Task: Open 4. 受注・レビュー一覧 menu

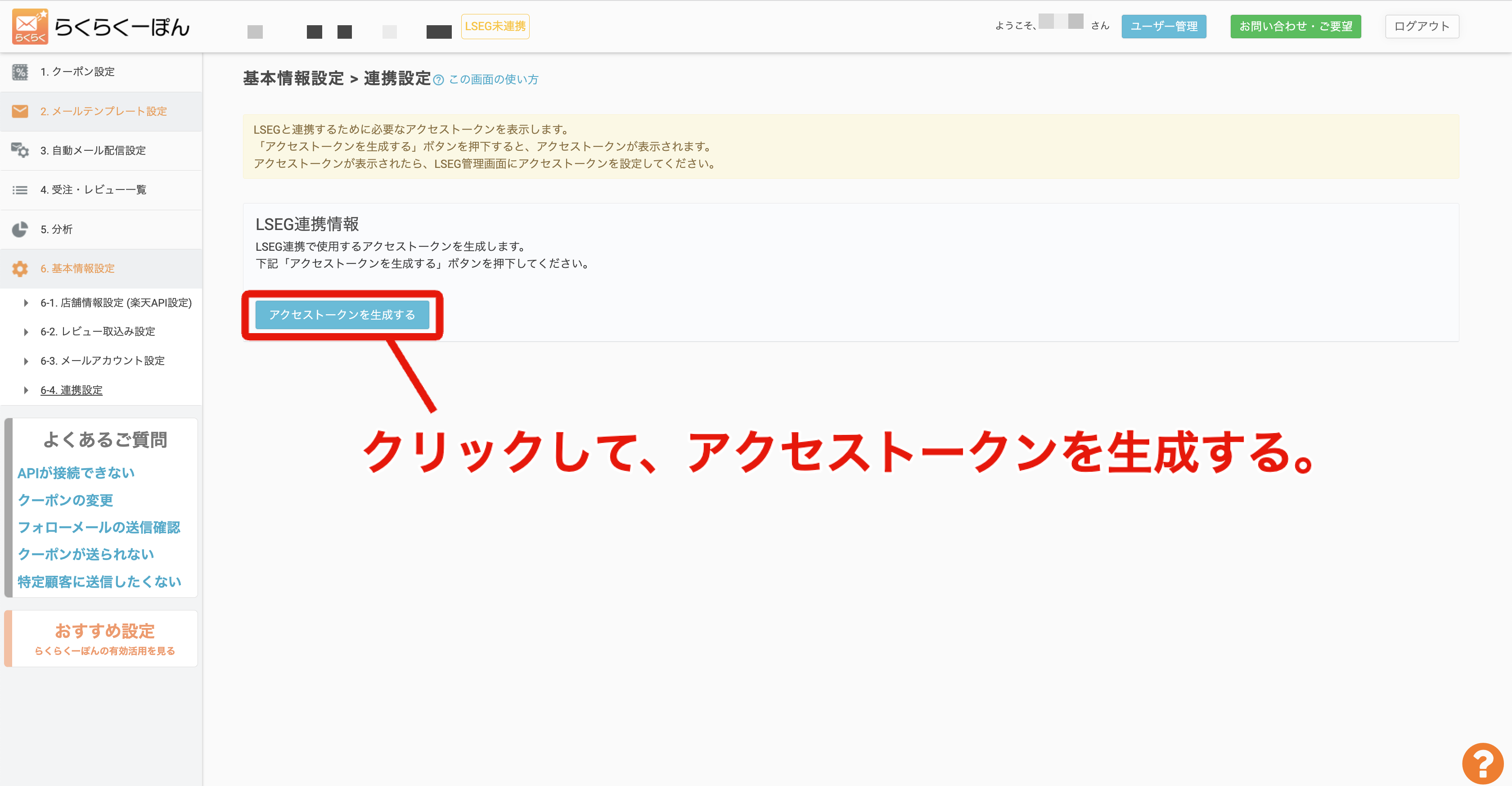Action: click(x=101, y=190)
